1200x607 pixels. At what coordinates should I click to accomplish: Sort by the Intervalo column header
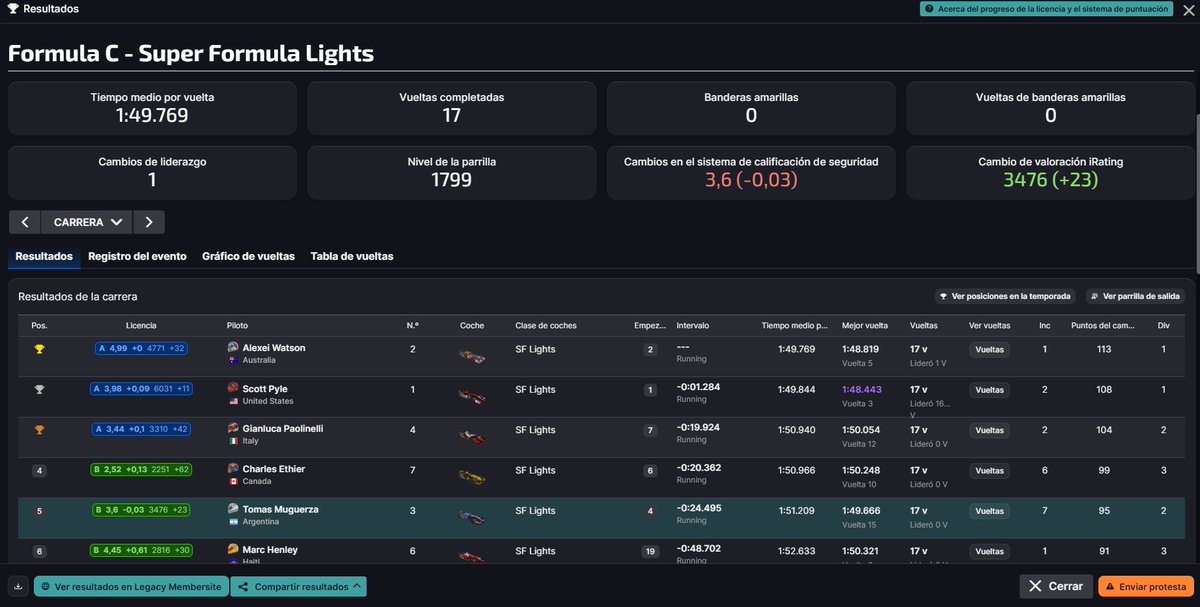[694, 325]
